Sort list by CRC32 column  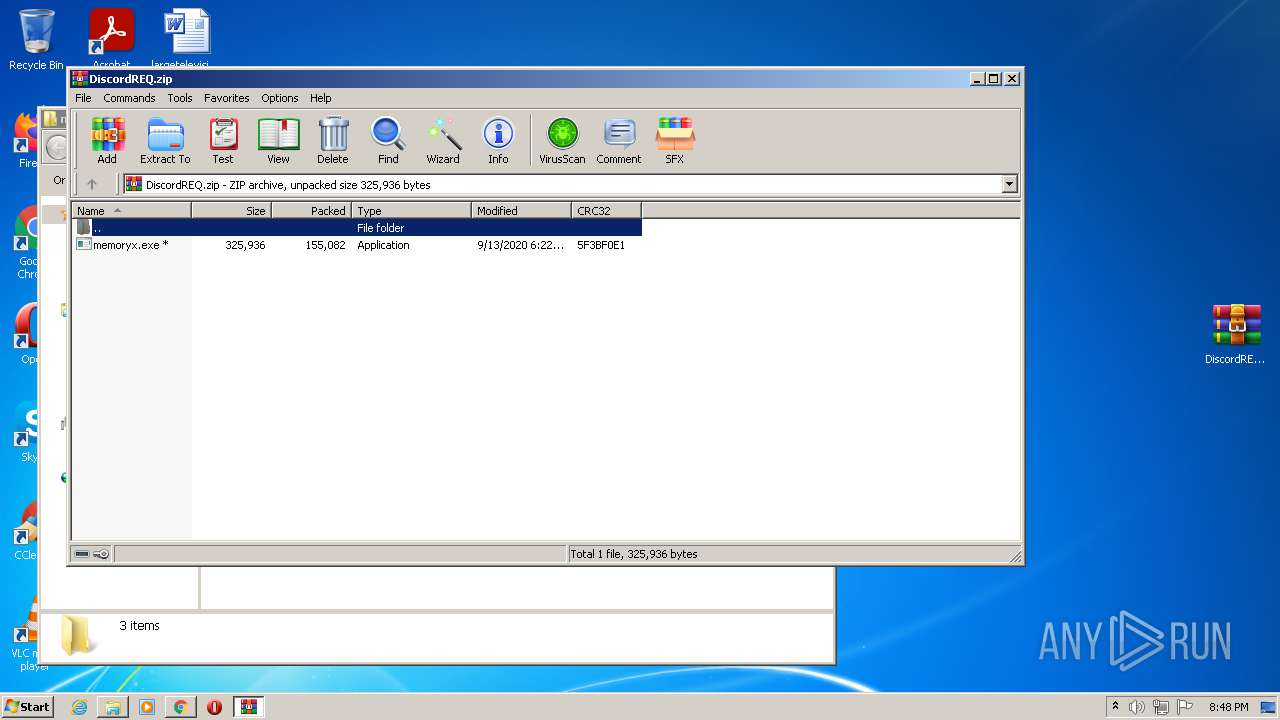[606, 210]
